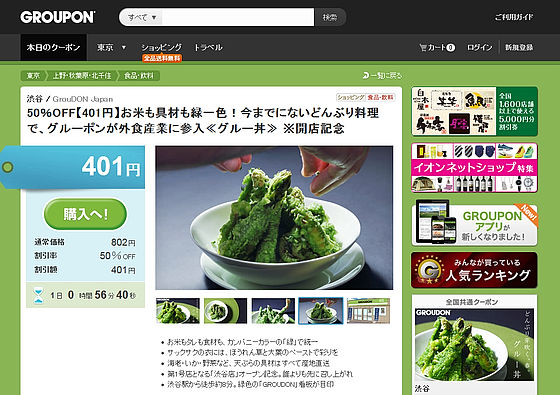Click the 新規登録 link
This screenshot has width=560, height=395.
coord(519,47)
